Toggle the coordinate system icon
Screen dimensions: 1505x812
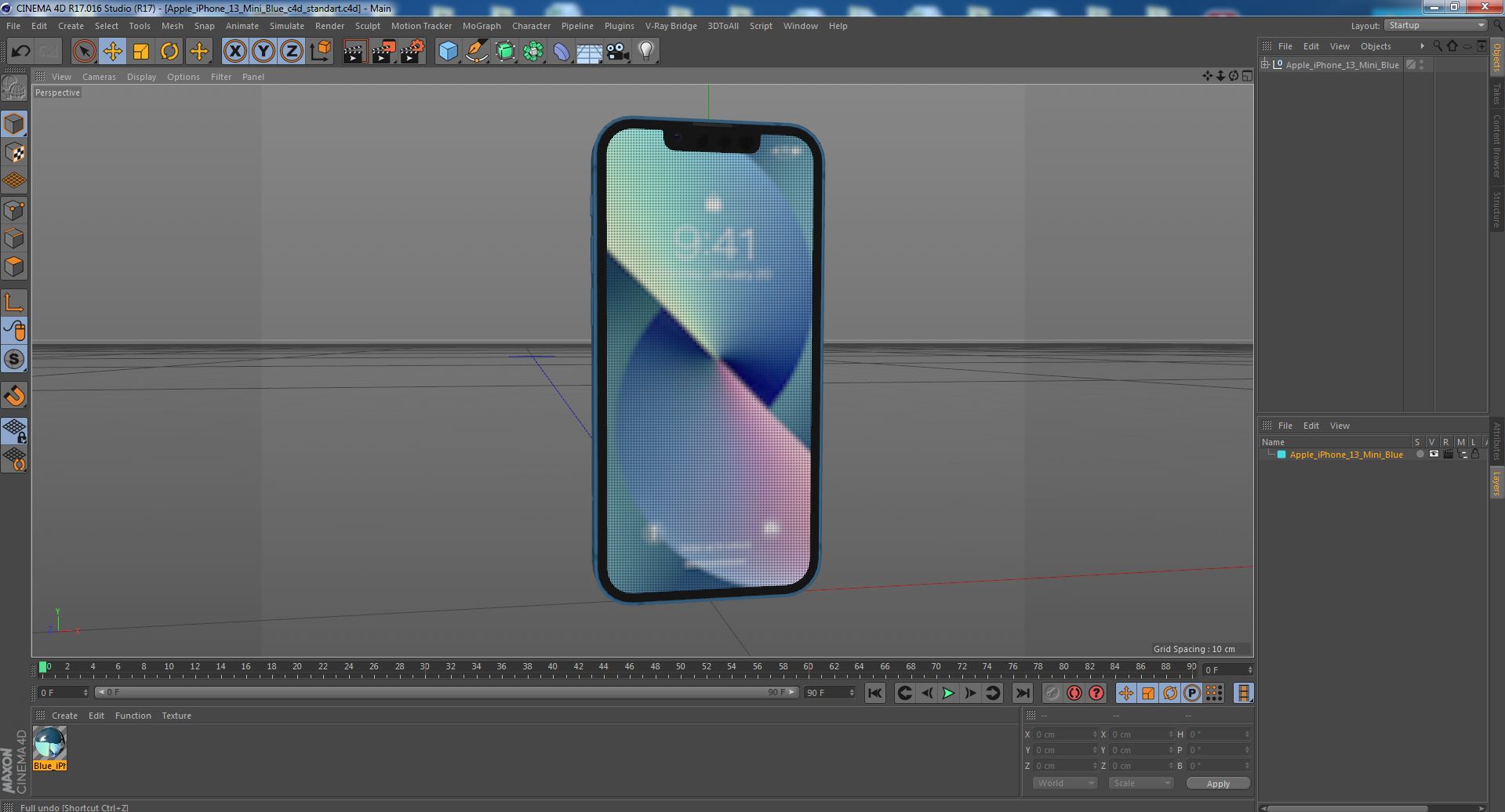pos(320,52)
